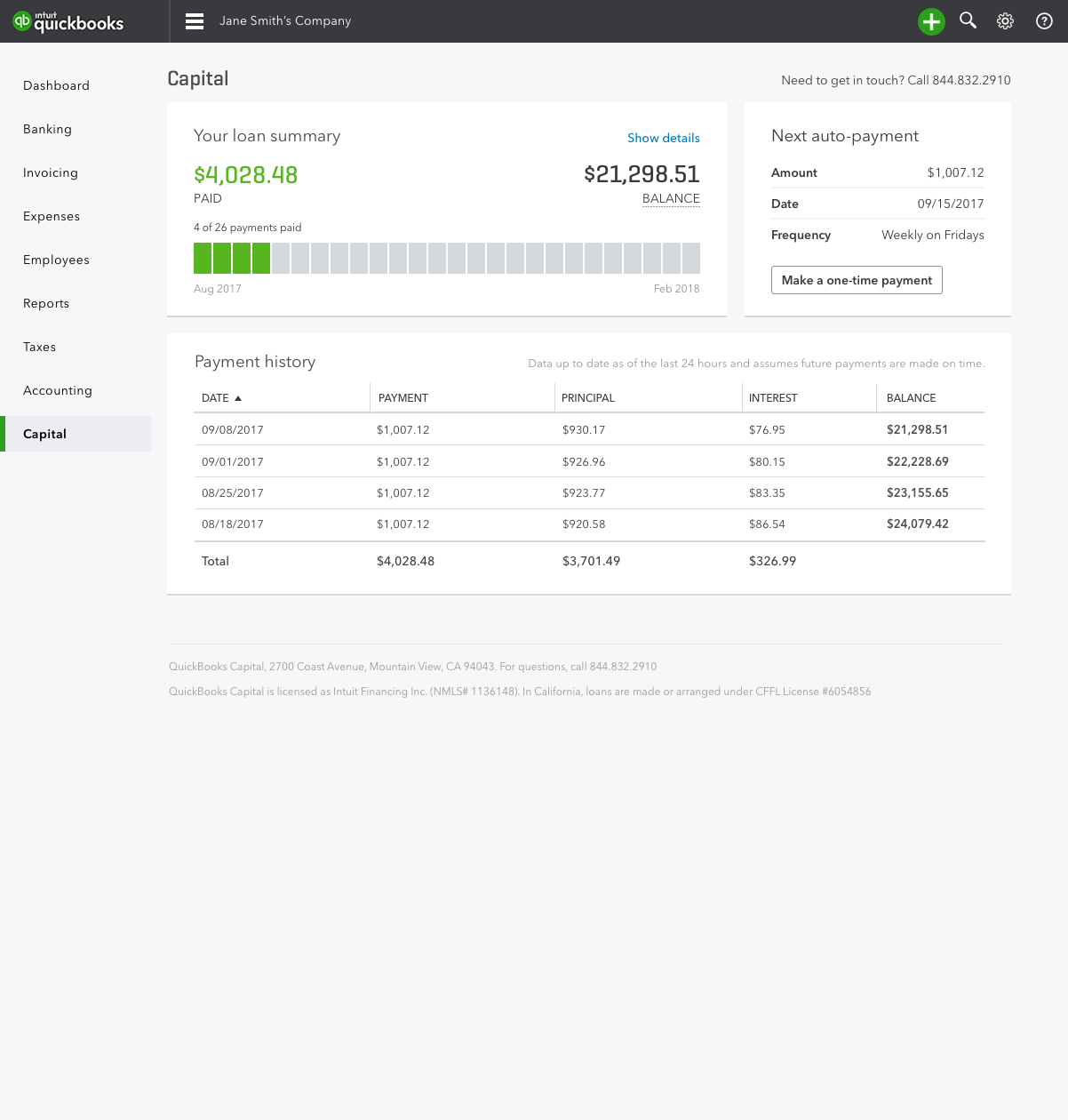Click the $923.77 principal cell
The image size is (1068, 1120).
(584, 492)
